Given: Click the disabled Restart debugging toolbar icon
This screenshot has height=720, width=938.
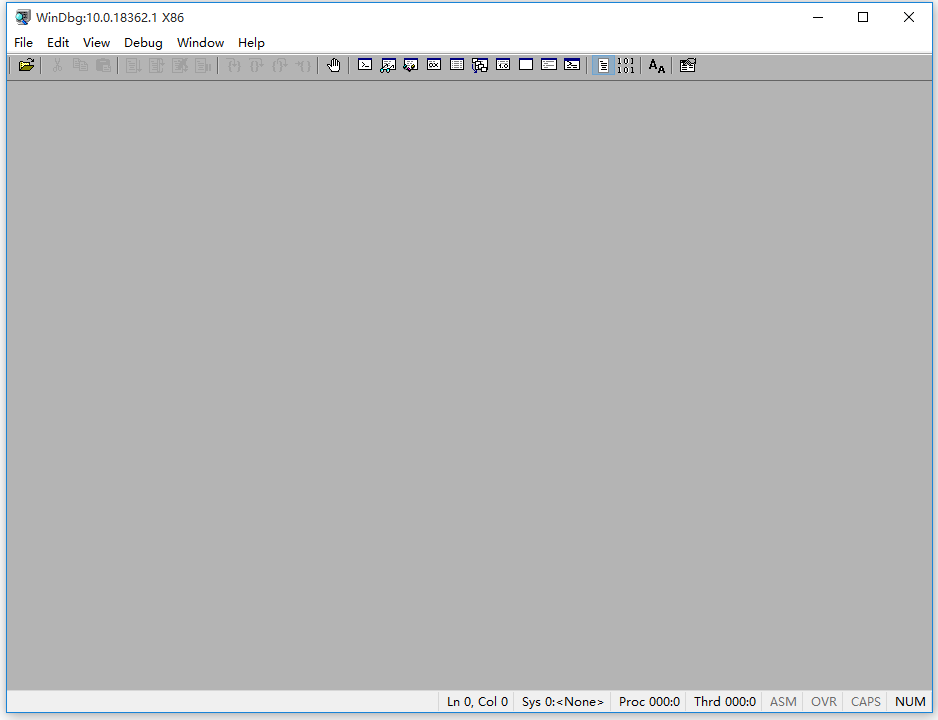Looking at the screenshot, I should [156, 65].
